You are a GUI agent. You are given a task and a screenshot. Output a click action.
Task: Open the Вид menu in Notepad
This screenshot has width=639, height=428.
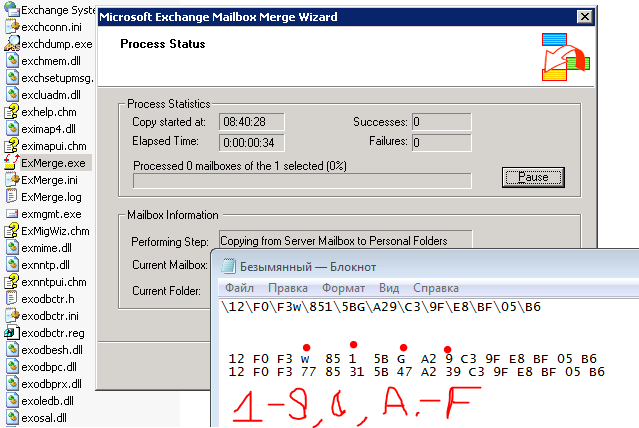click(389, 288)
